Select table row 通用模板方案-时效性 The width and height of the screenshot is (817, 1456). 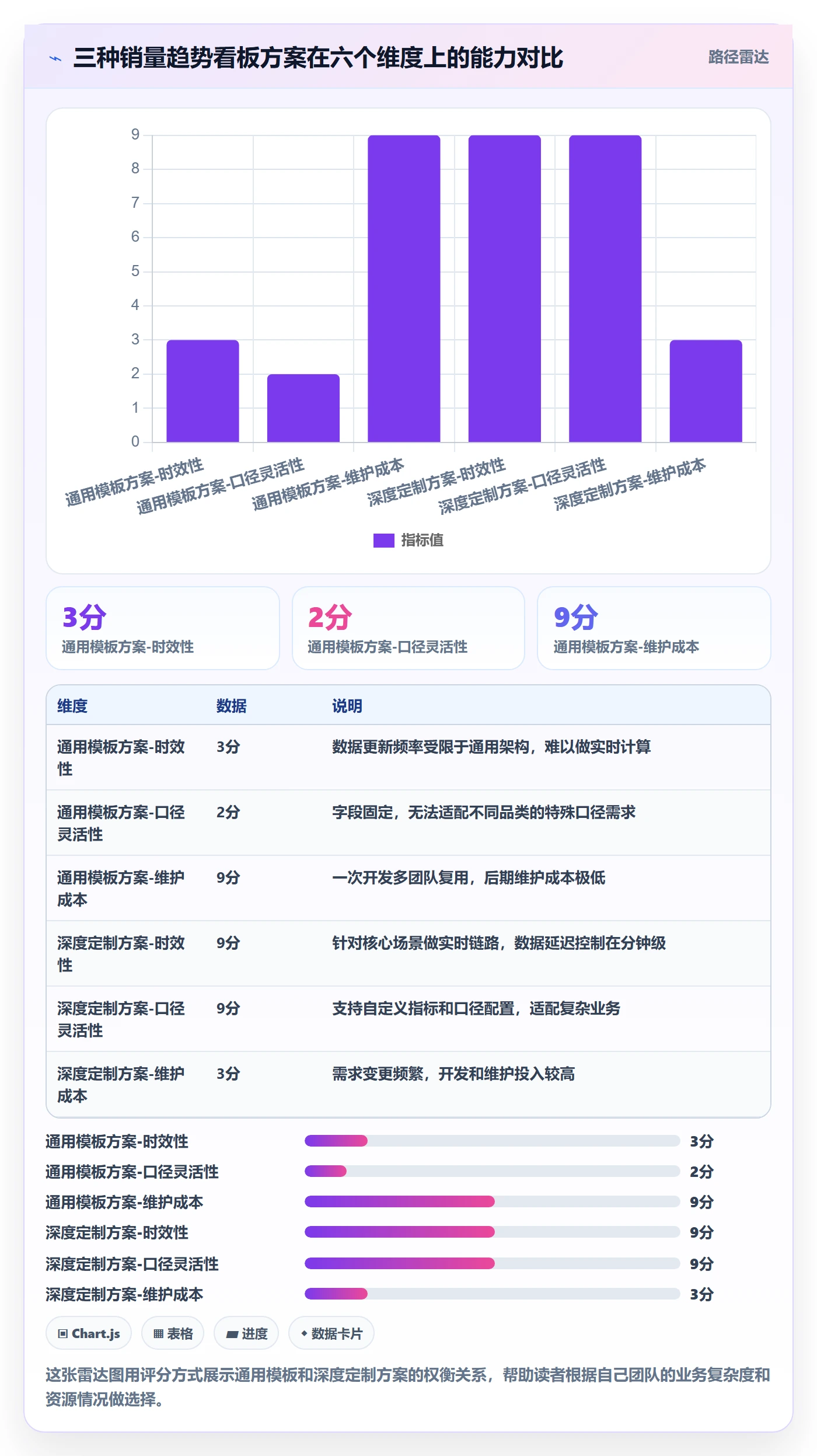(x=408, y=758)
